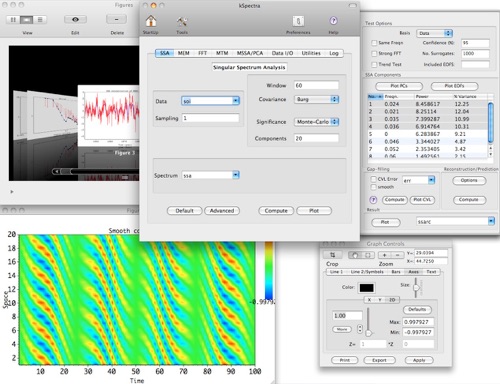Viewport: 500px width, 384px height.
Task: Click Plot button beside main Compute
Action: pos(314,211)
